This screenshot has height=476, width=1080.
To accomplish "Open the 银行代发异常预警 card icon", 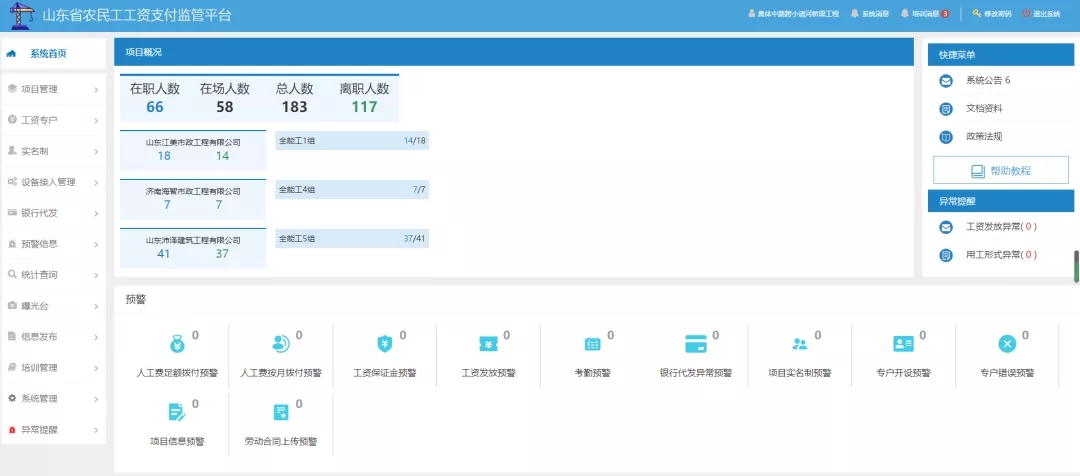I will point(696,344).
